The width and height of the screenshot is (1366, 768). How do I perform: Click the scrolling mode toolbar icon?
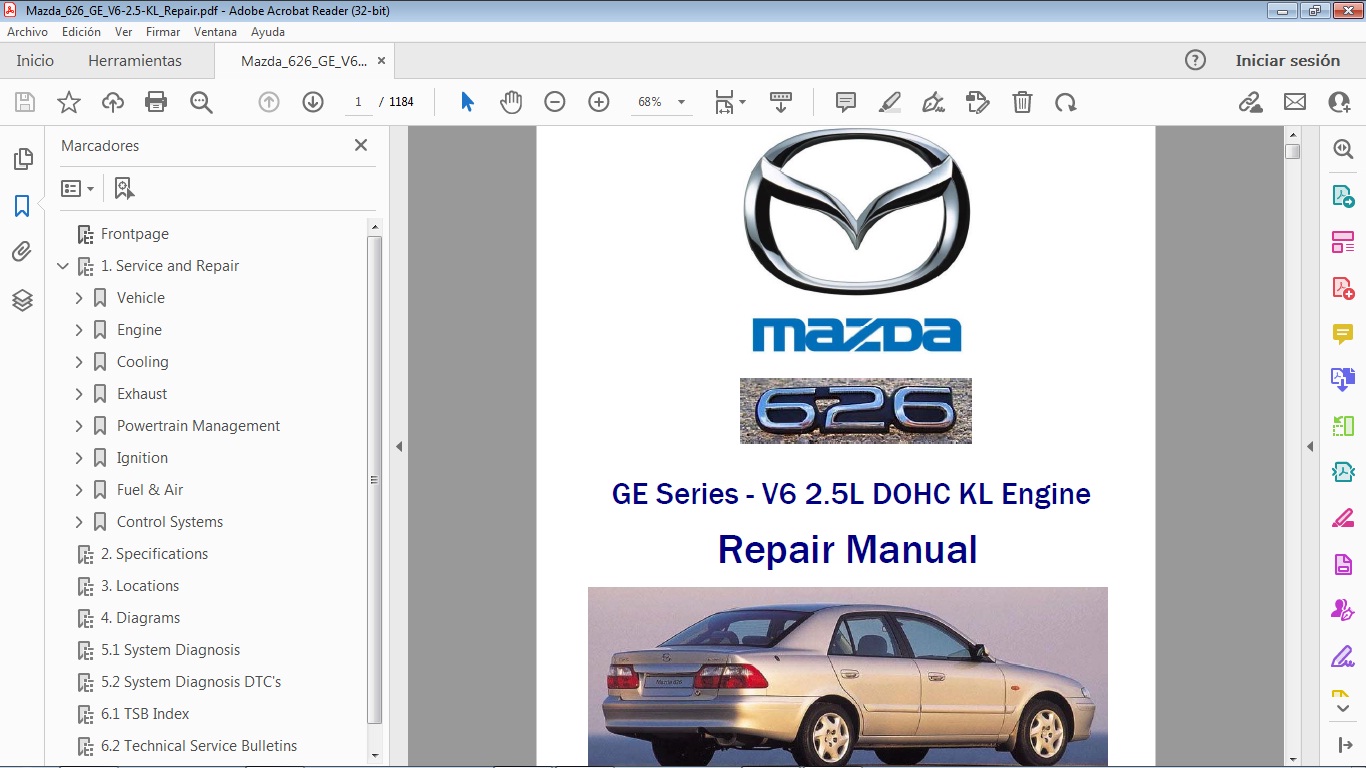781,102
